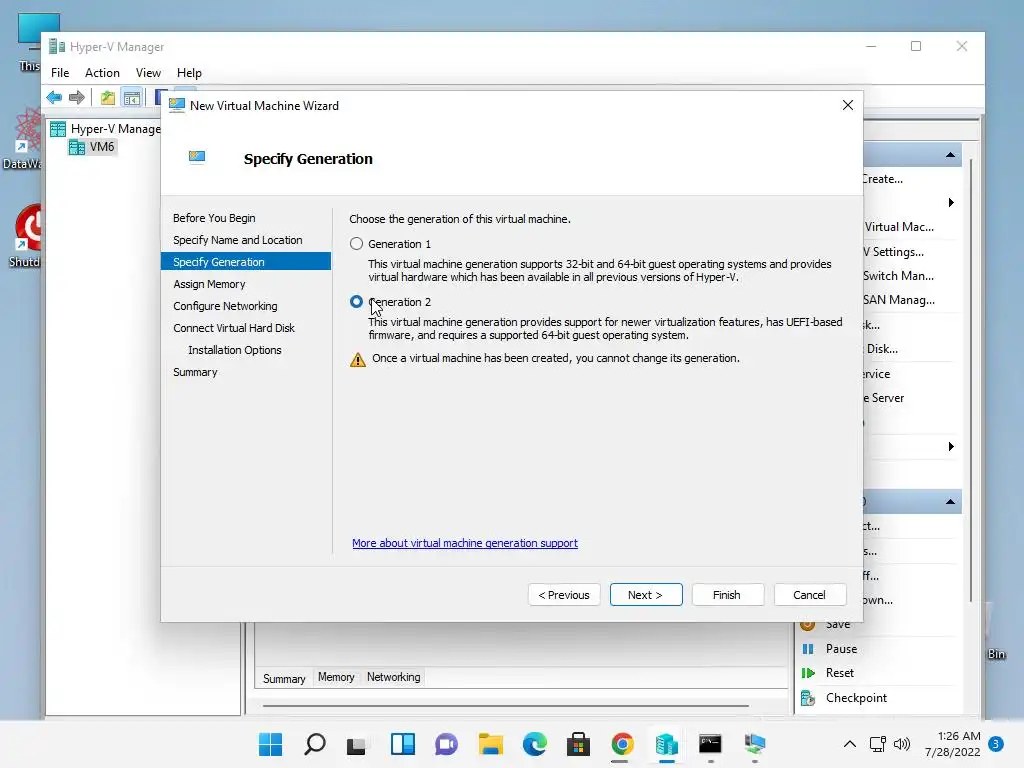Open the Command Prompt taskbar icon

[x=710, y=744]
